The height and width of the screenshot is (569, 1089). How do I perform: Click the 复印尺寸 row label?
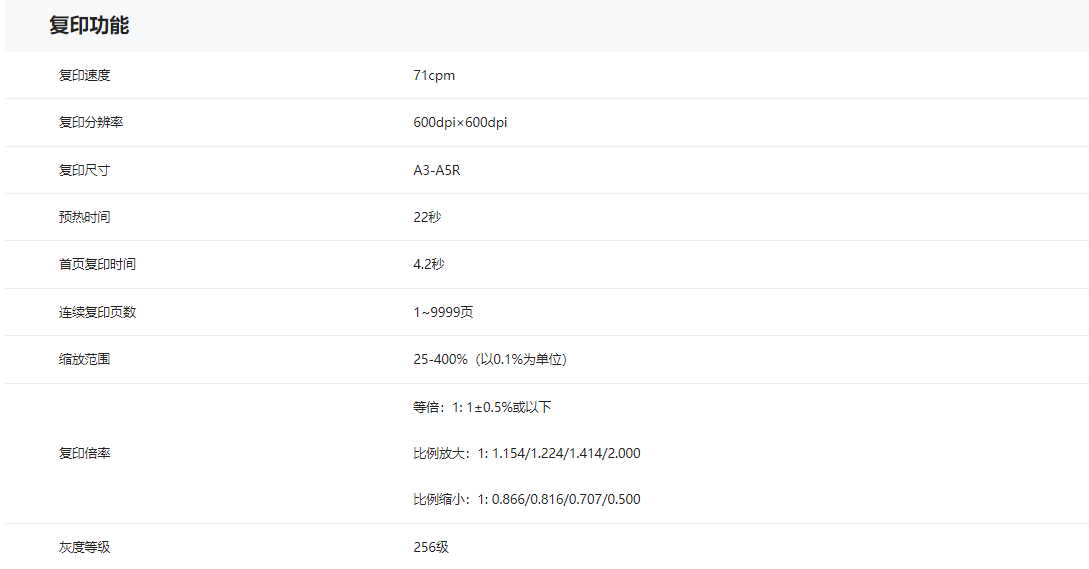(x=84, y=170)
